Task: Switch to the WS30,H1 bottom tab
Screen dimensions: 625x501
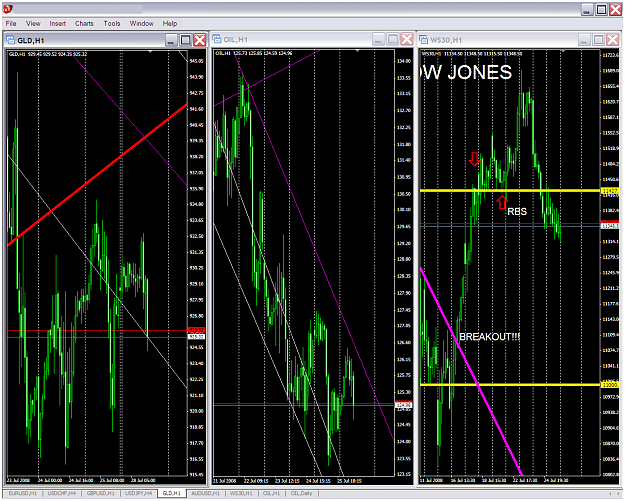Action: point(241,493)
